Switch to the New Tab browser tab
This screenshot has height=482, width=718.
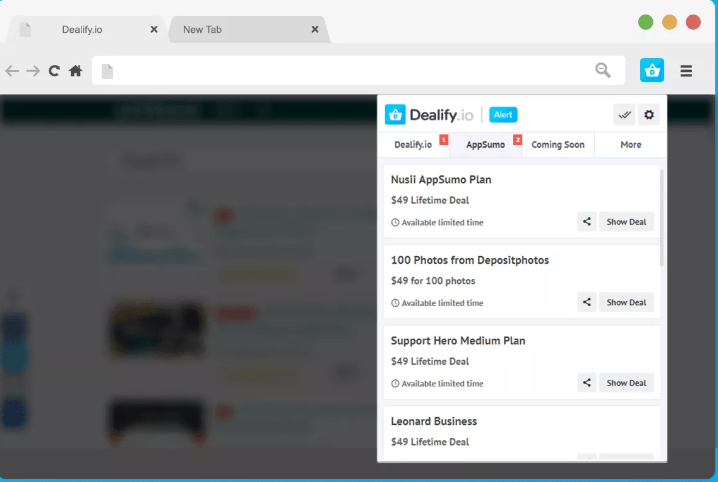(250, 29)
